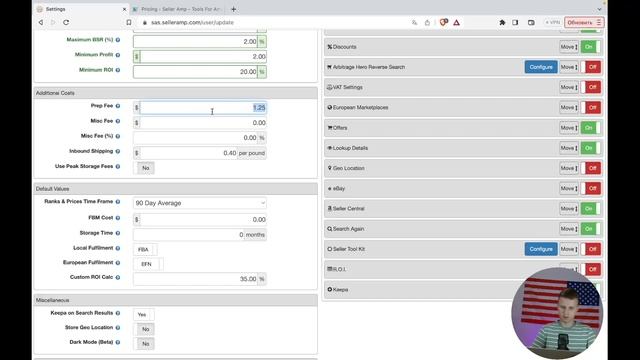Close the Settings browser tab
The image size is (640, 360).
124,9
